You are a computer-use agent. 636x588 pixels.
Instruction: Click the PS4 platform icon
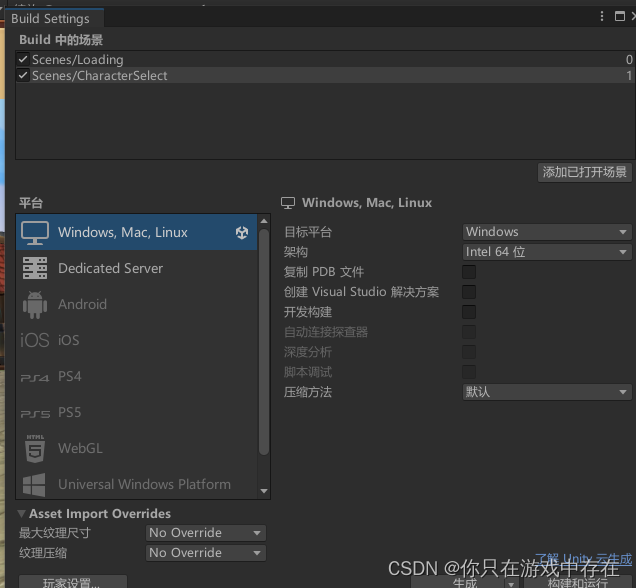click(x=35, y=377)
